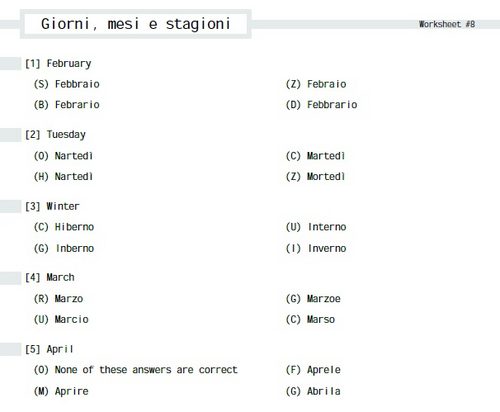Select answer (S) Febbraio for February

click(67, 84)
